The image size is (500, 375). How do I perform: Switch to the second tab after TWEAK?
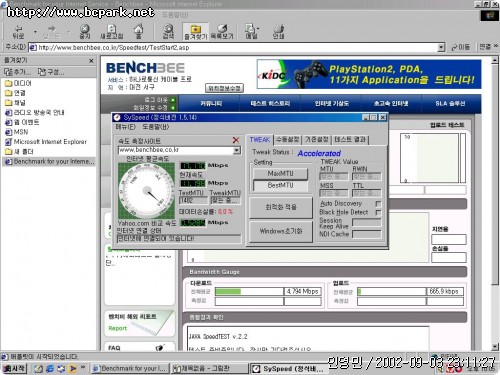(287, 140)
